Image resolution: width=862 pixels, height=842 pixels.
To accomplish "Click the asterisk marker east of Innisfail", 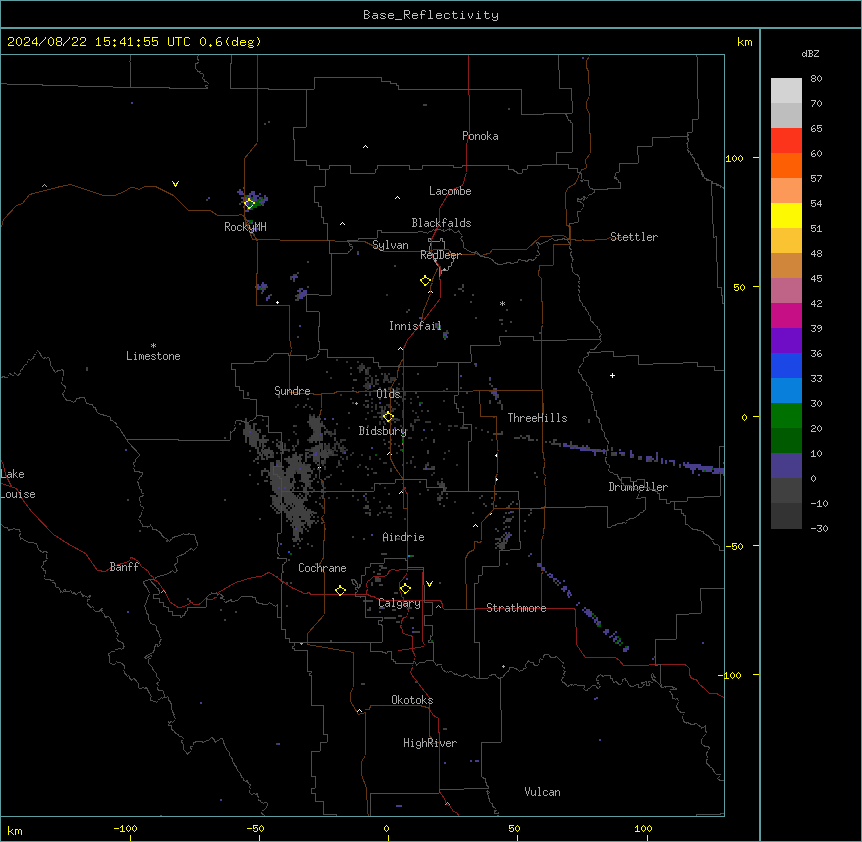I will tap(502, 303).
